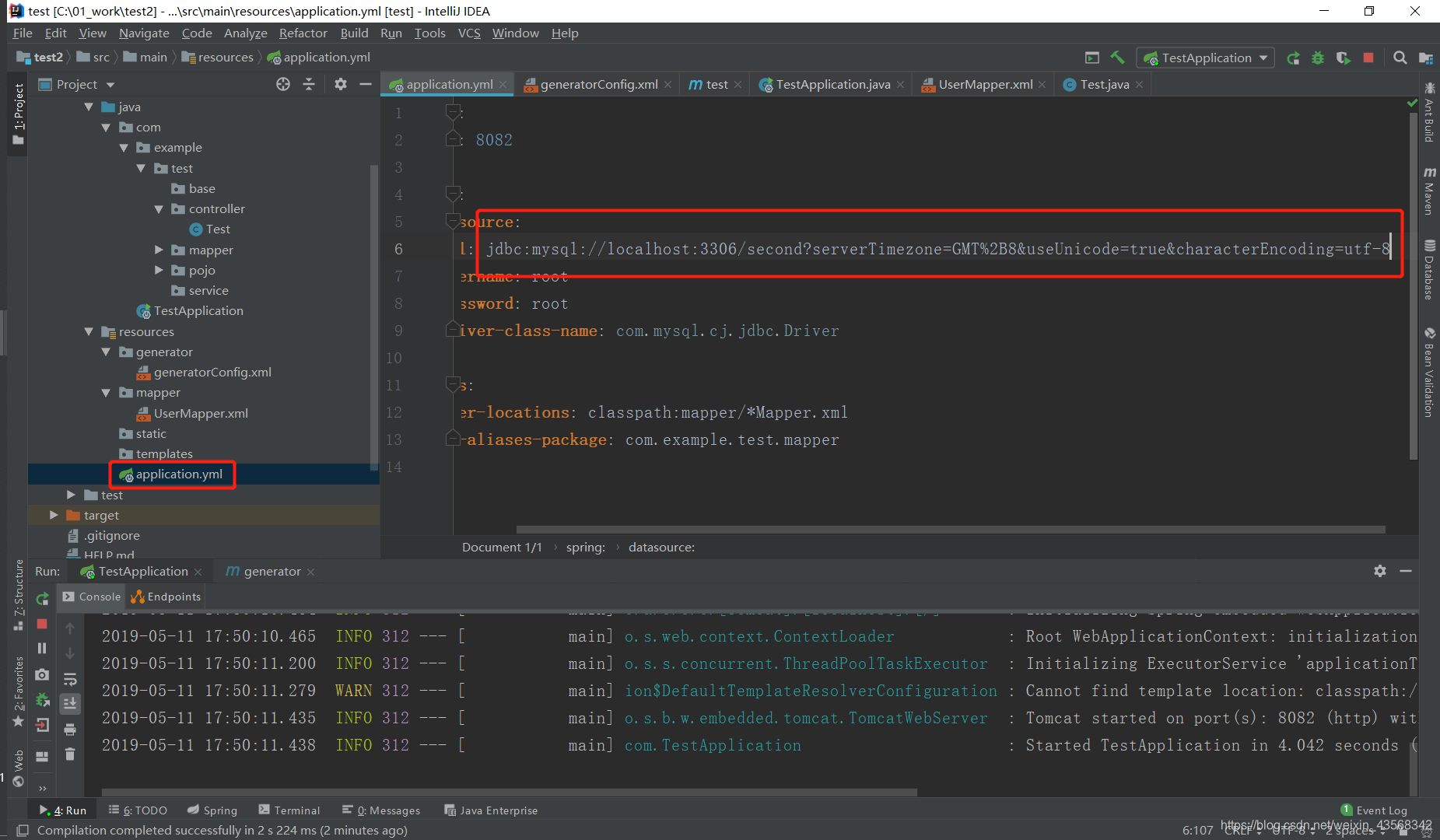Open the Terminal tool window
The width and height of the screenshot is (1440, 840).
coord(289,810)
